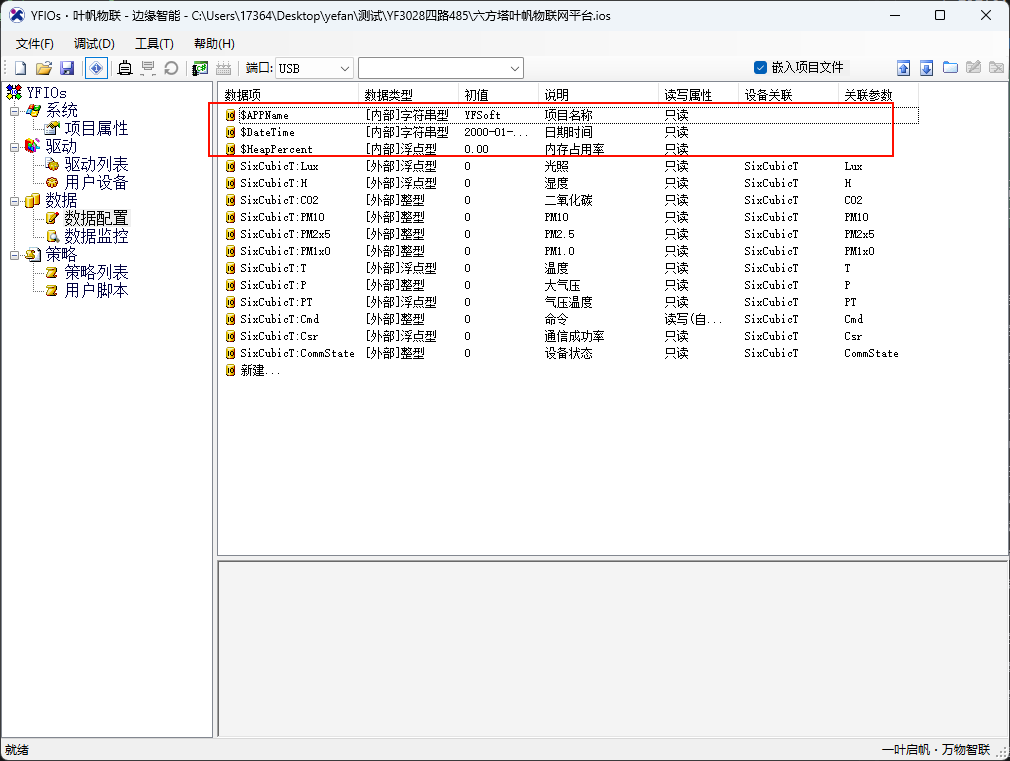Viewport: 1010px width, 761px height.
Task: Click 新建... to add a data item
Action: point(260,371)
